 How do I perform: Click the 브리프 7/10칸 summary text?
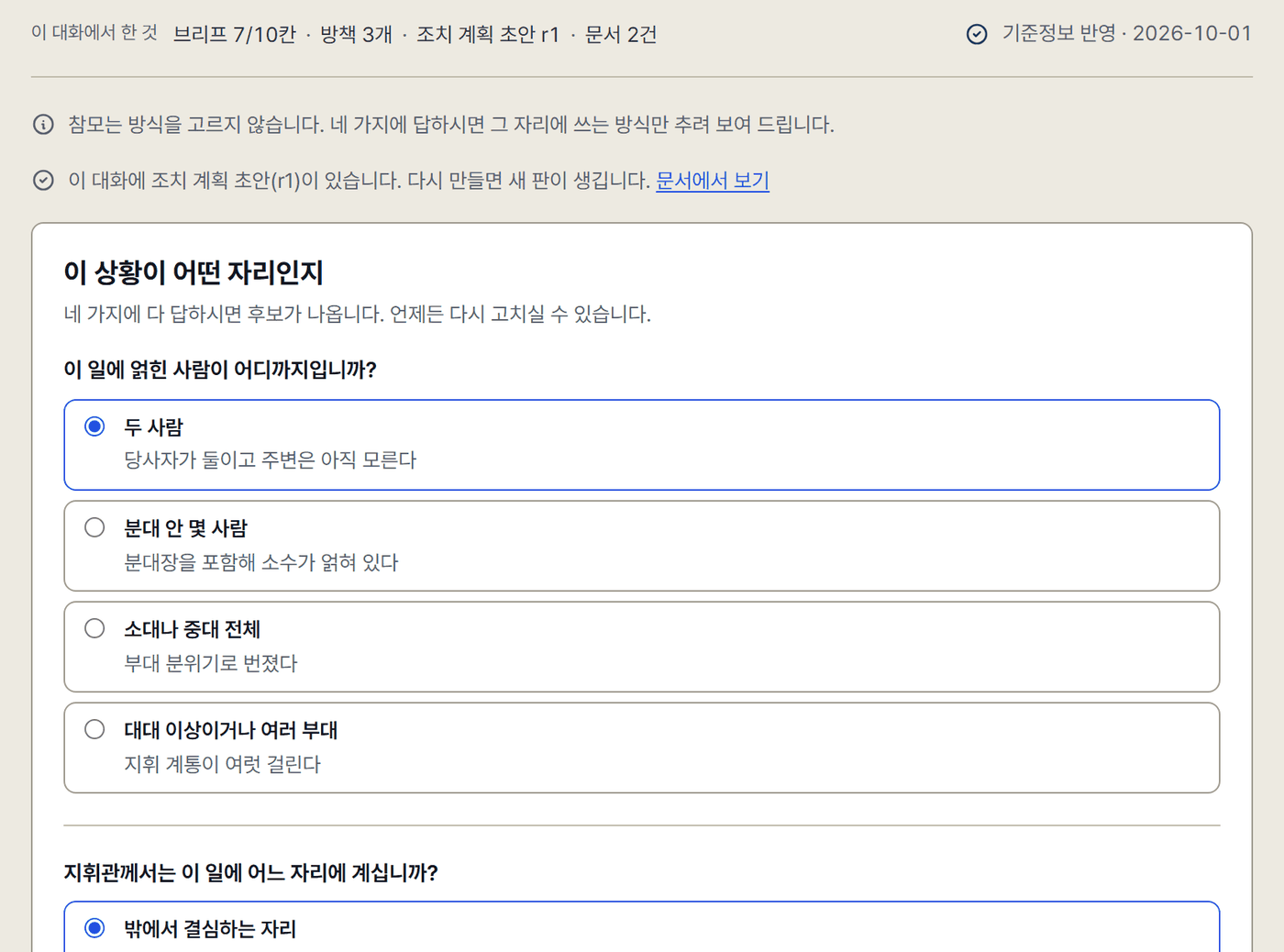point(235,35)
